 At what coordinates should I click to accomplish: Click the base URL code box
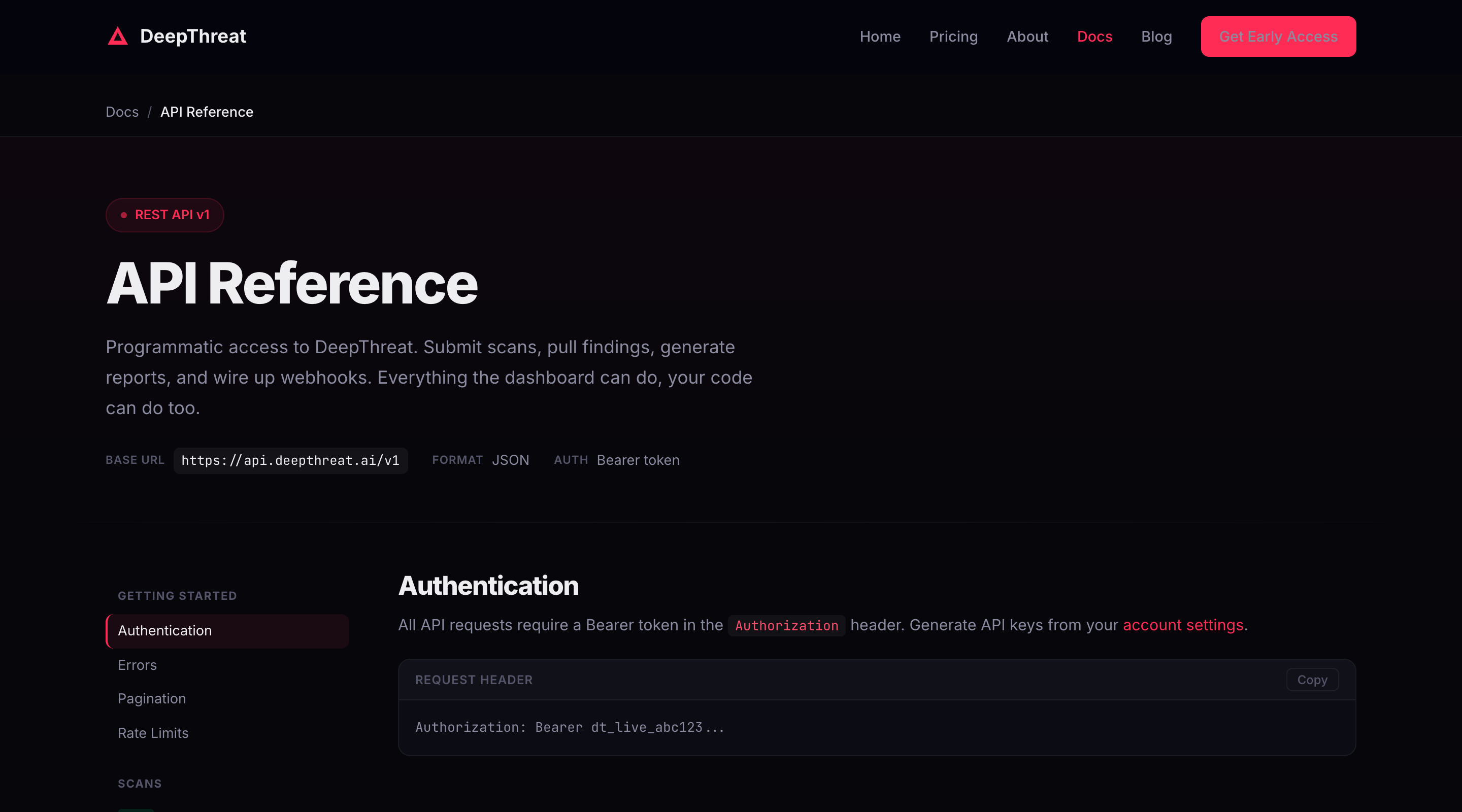pos(290,460)
